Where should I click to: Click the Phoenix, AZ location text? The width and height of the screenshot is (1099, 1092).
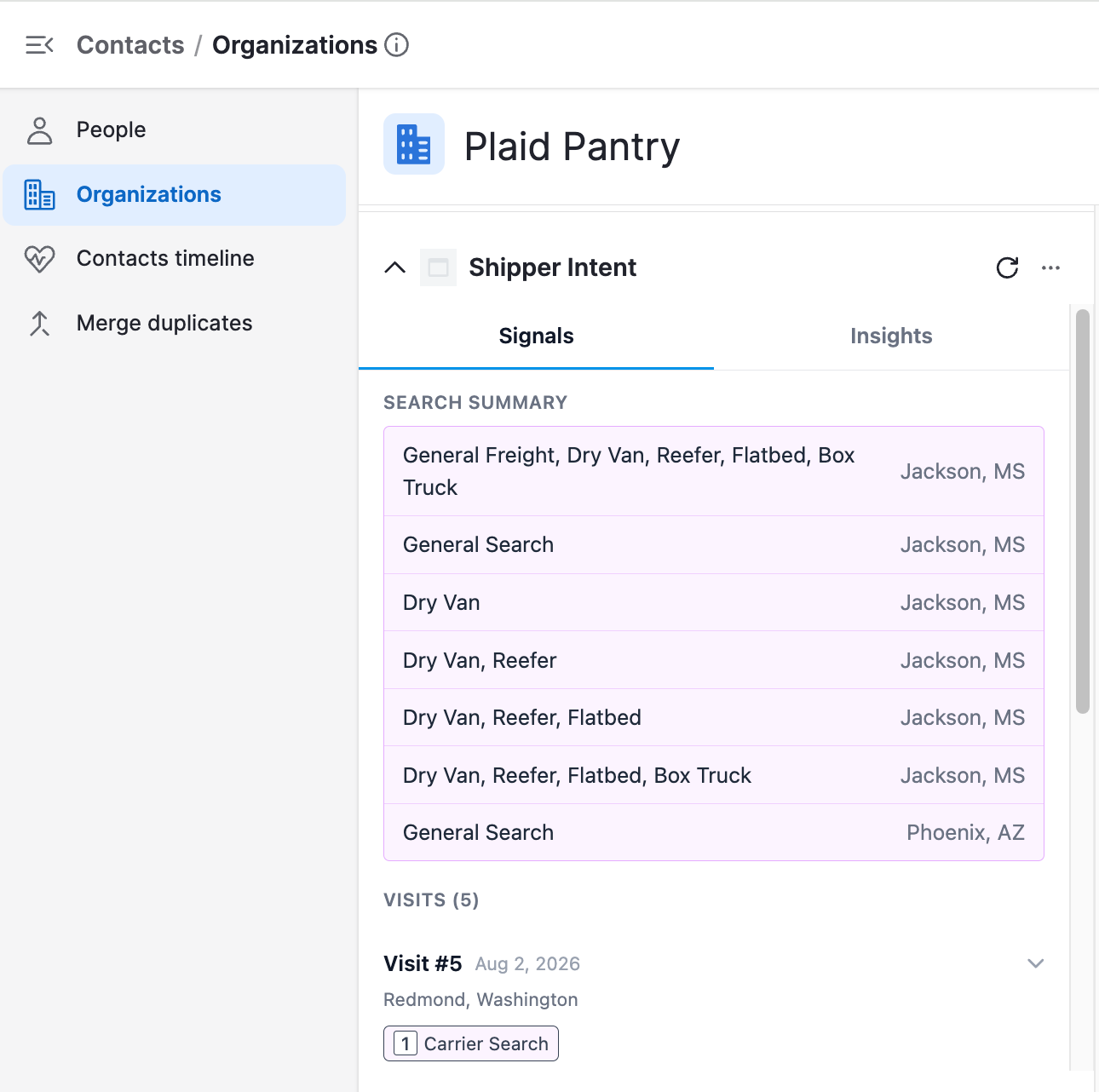coord(965,833)
